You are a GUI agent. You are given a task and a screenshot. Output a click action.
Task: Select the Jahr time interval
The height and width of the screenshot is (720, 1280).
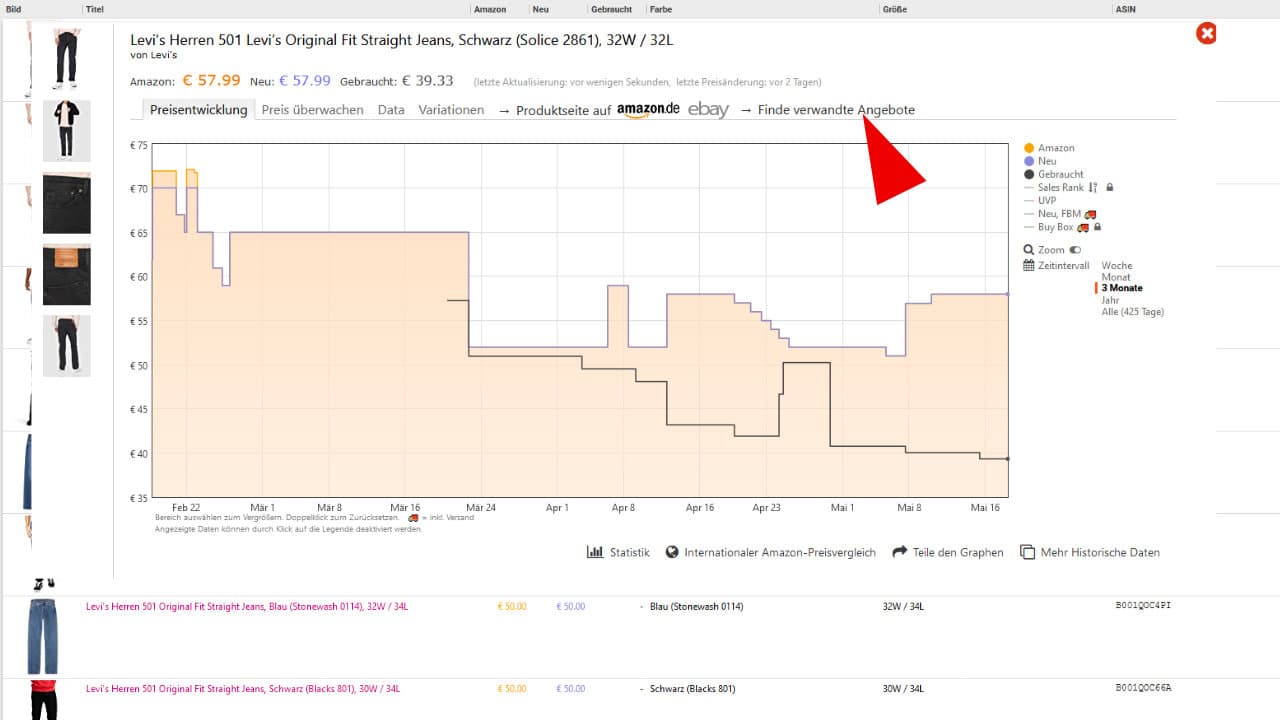1110,300
